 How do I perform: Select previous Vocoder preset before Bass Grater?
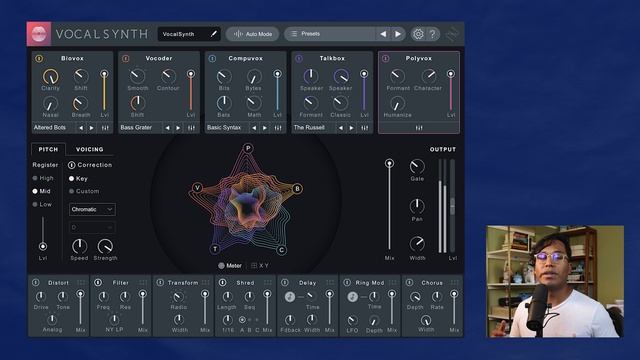coord(167,128)
